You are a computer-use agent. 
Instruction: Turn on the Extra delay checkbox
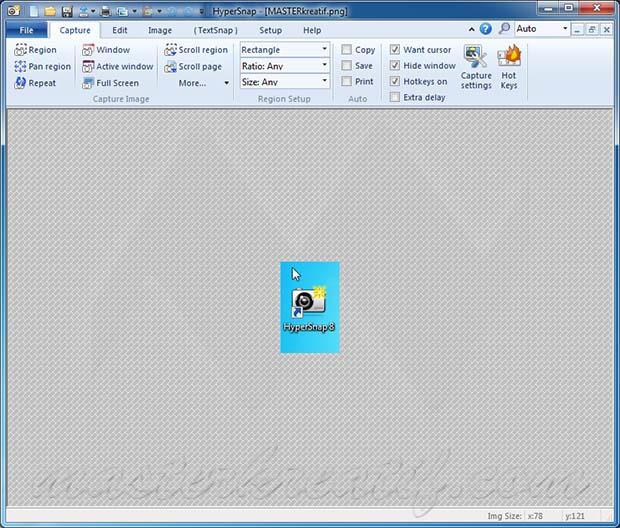click(396, 98)
